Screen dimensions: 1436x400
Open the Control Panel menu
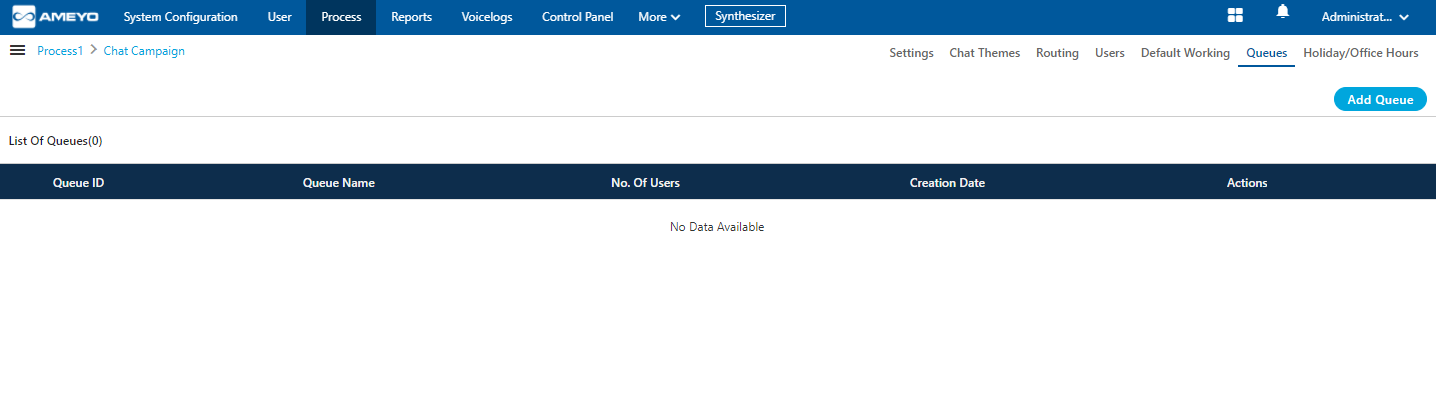click(577, 17)
